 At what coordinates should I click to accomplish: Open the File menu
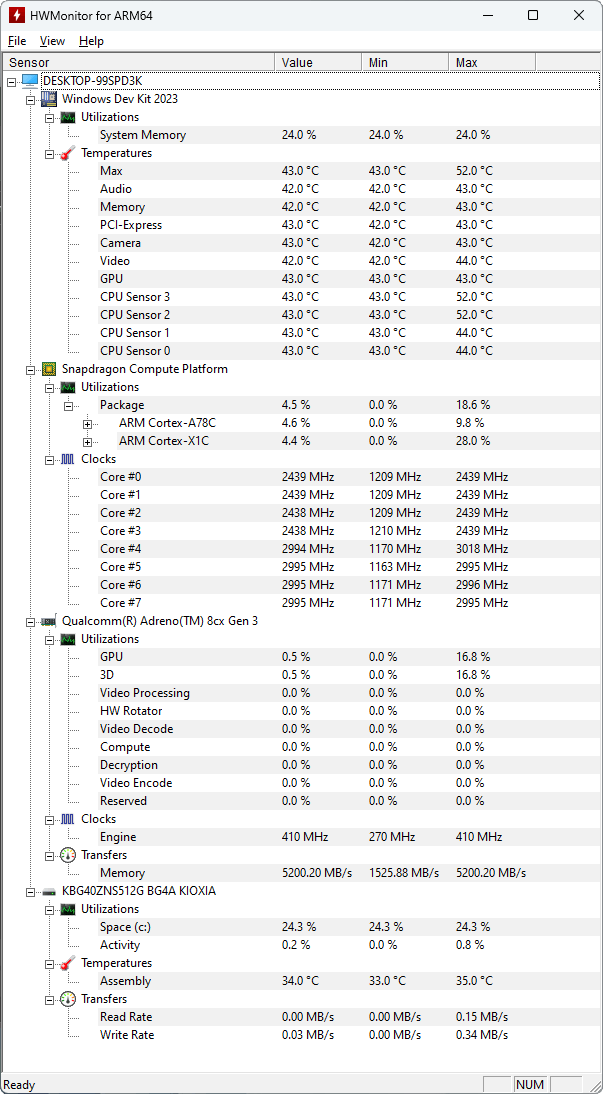tap(16, 41)
